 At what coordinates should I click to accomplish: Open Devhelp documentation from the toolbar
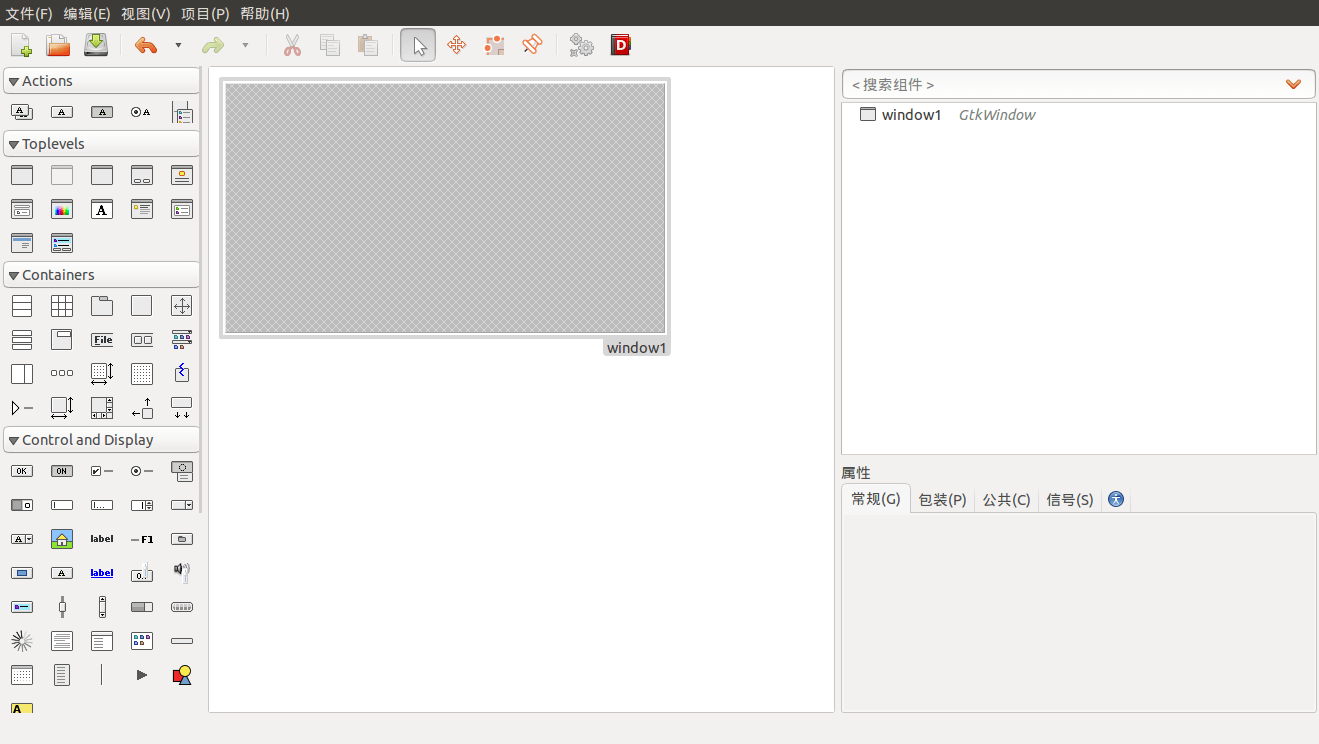620,45
